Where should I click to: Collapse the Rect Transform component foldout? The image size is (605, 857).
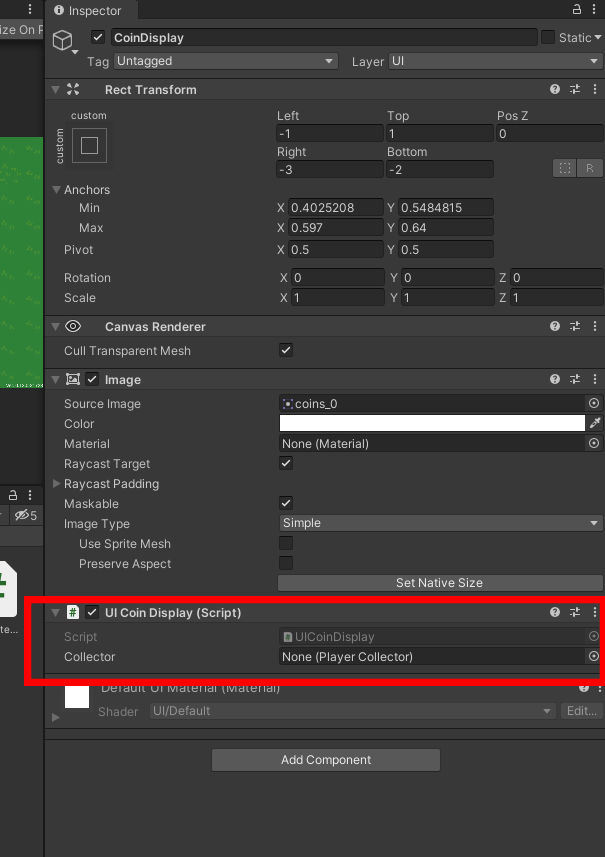pyautogui.click(x=56, y=89)
